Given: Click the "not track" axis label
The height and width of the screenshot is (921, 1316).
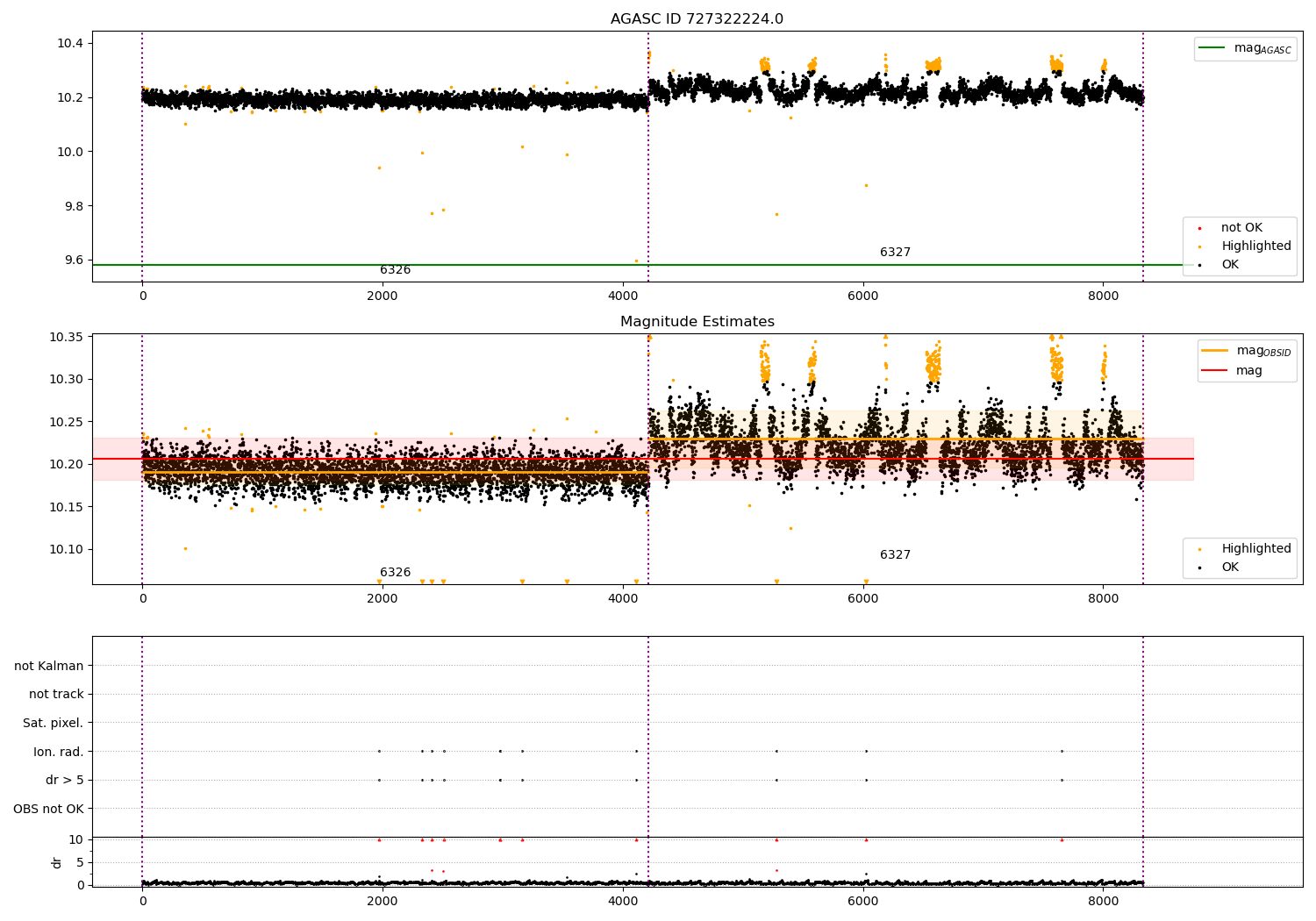Looking at the screenshot, I should click(x=56, y=695).
